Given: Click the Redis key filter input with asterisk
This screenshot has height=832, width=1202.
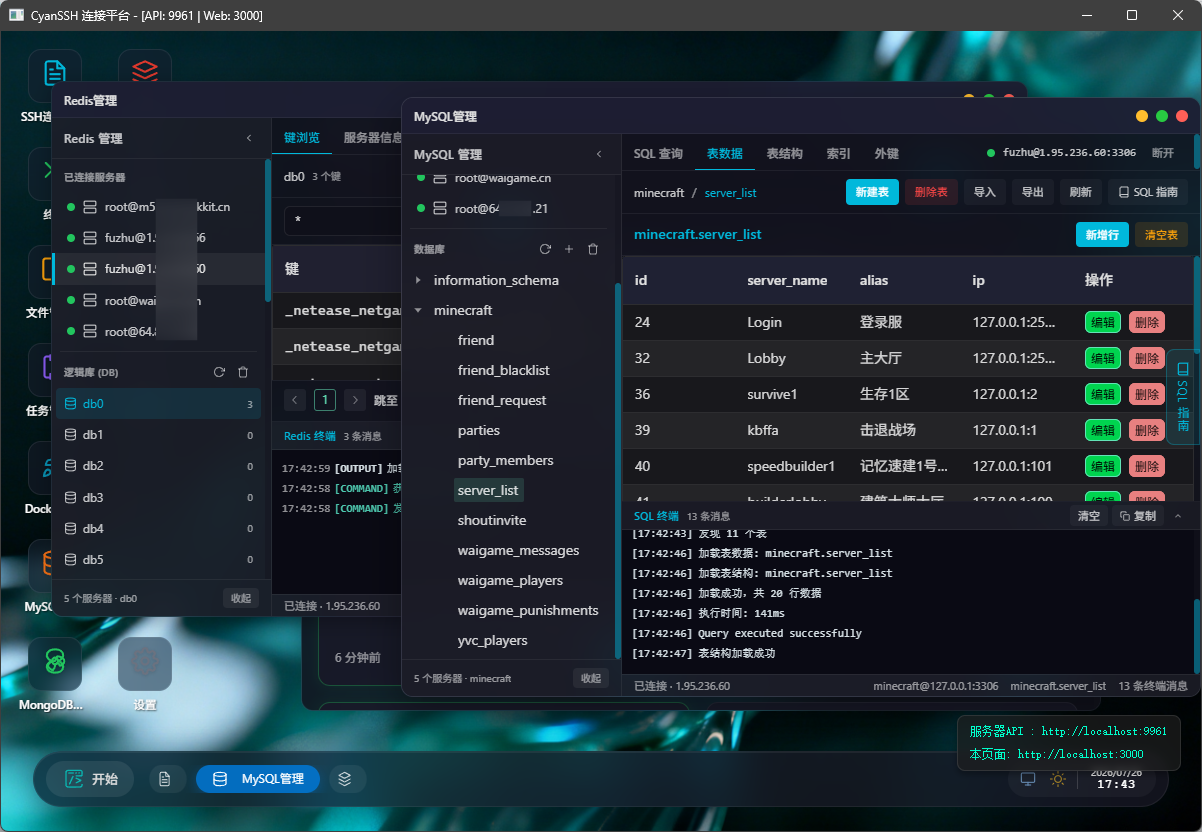Looking at the screenshot, I should [342, 221].
